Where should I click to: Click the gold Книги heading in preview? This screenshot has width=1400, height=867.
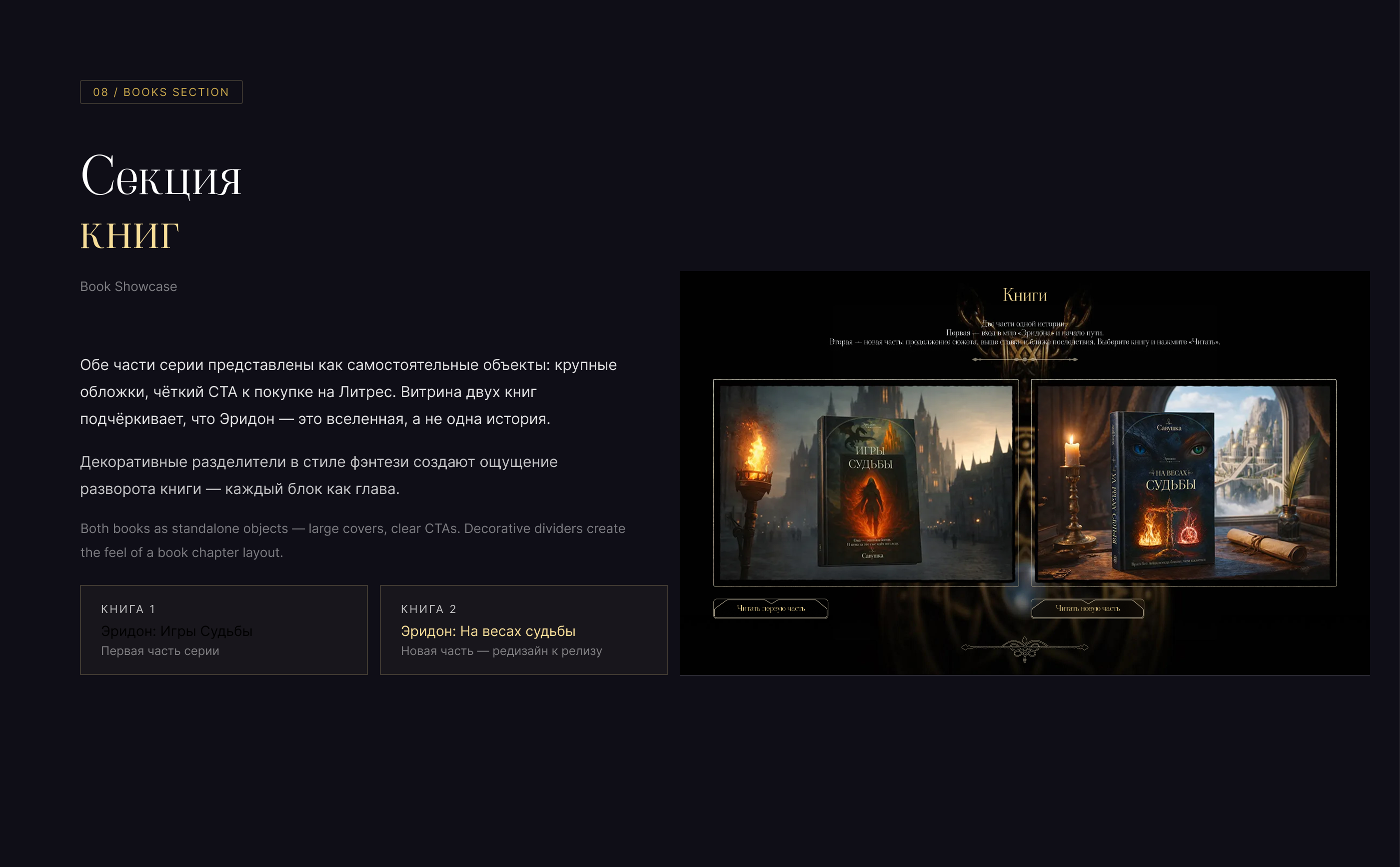click(1025, 294)
